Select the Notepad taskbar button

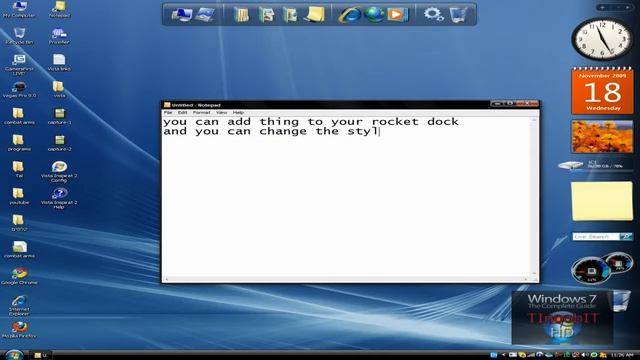coord(41,355)
